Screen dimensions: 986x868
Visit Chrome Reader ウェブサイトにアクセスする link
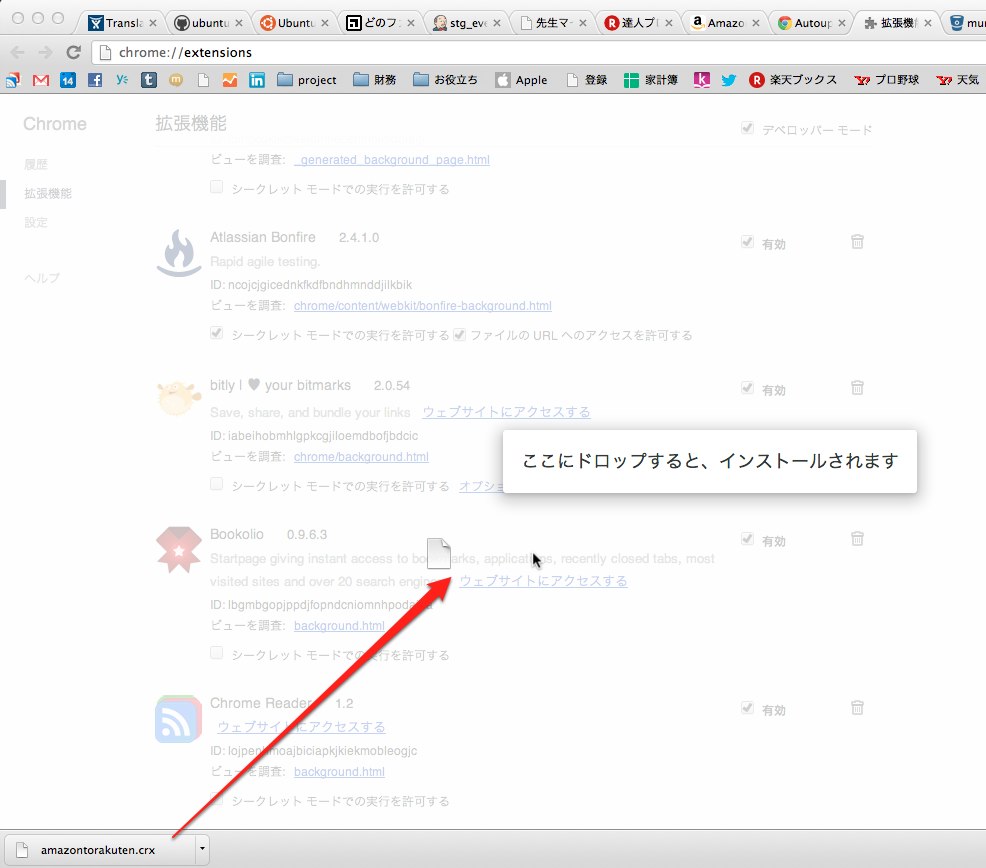click(301, 727)
